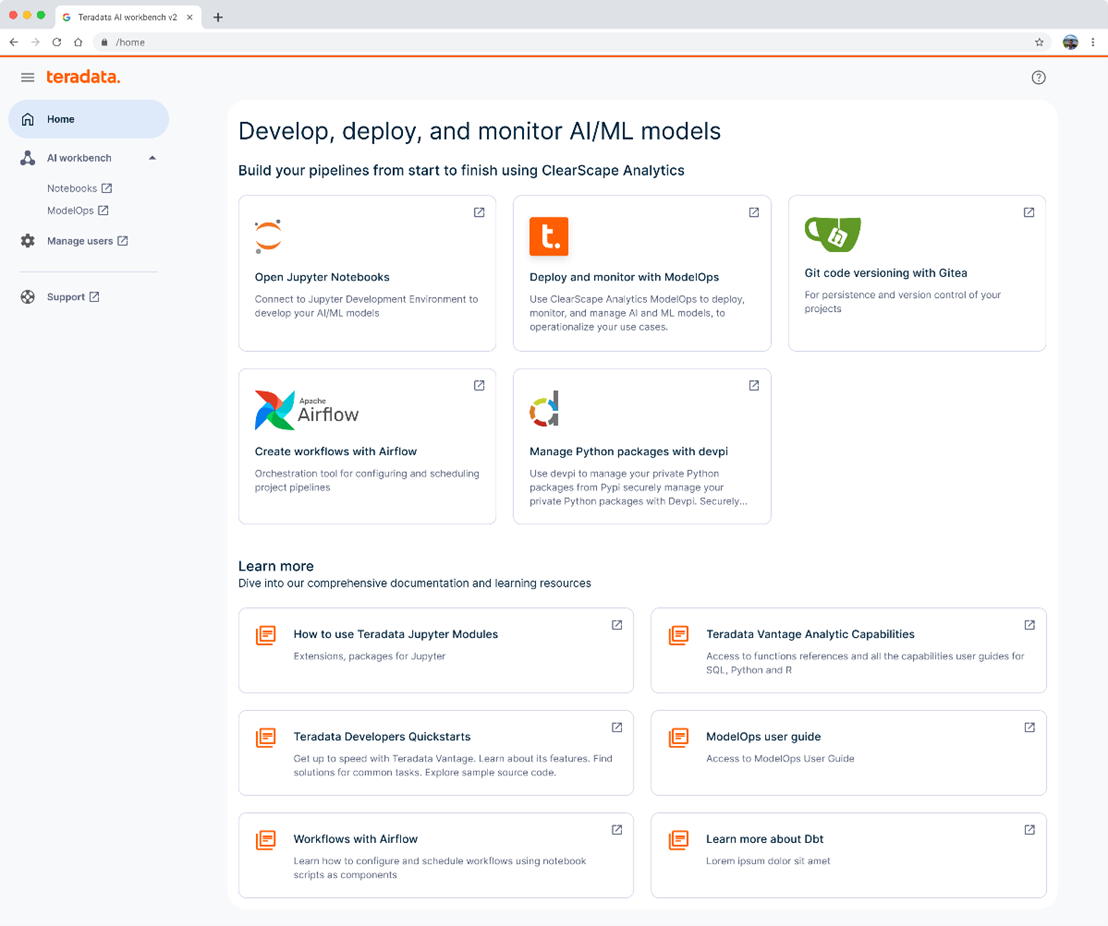Click the Jupyter logo icon

pos(268,236)
